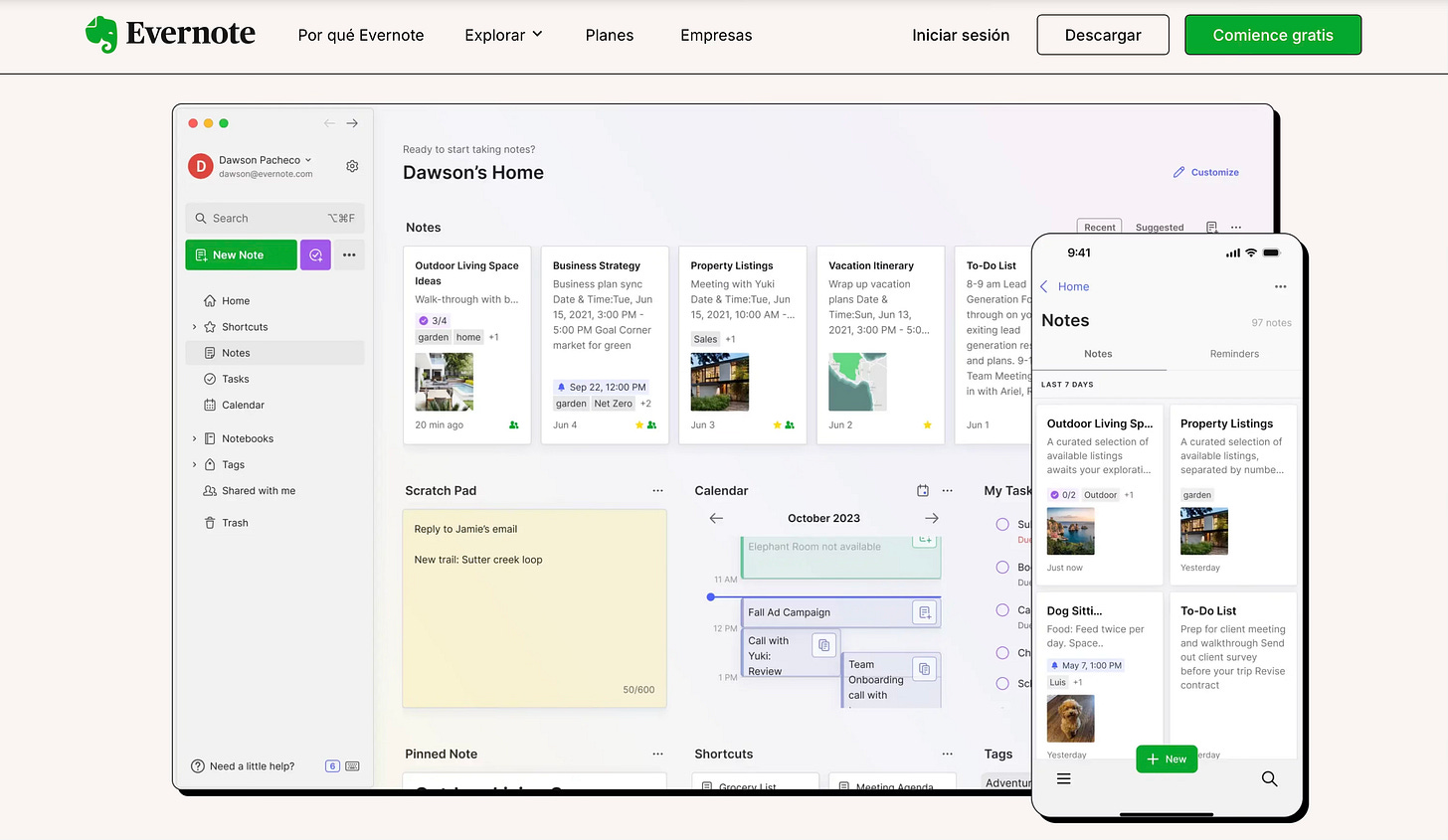Go to previous month in calendar
The width and height of the screenshot is (1448, 840).
click(x=716, y=518)
